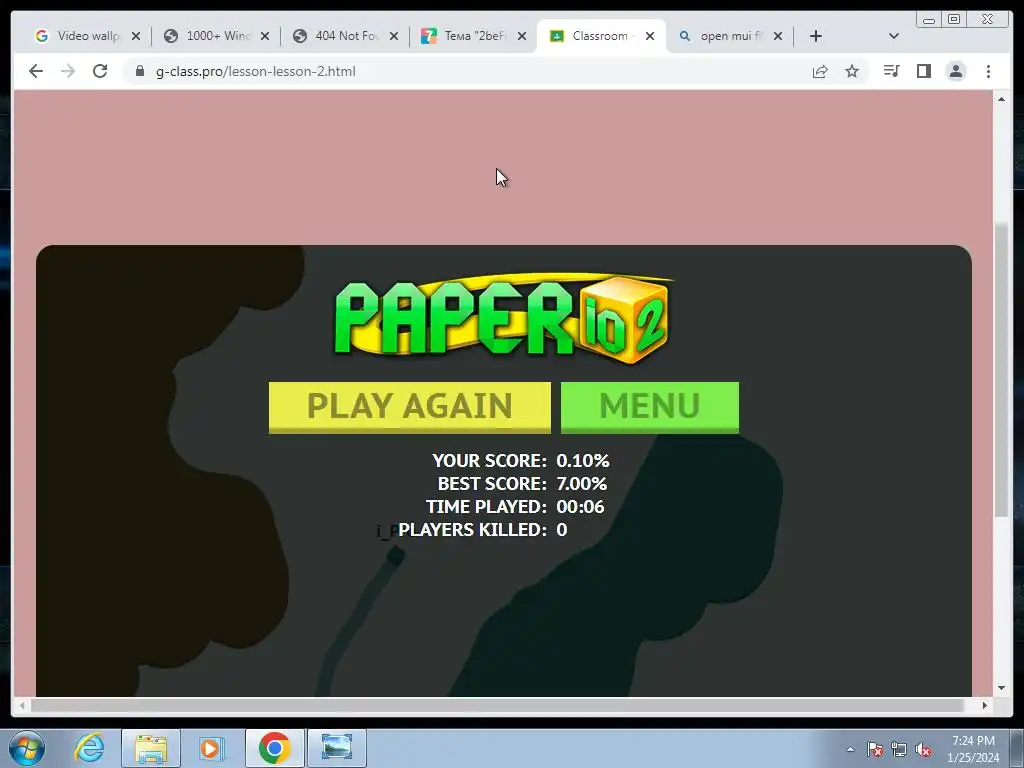Image resolution: width=1024 pixels, height=768 pixels.
Task: Open the Windows Start menu
Action: [27, 748]
